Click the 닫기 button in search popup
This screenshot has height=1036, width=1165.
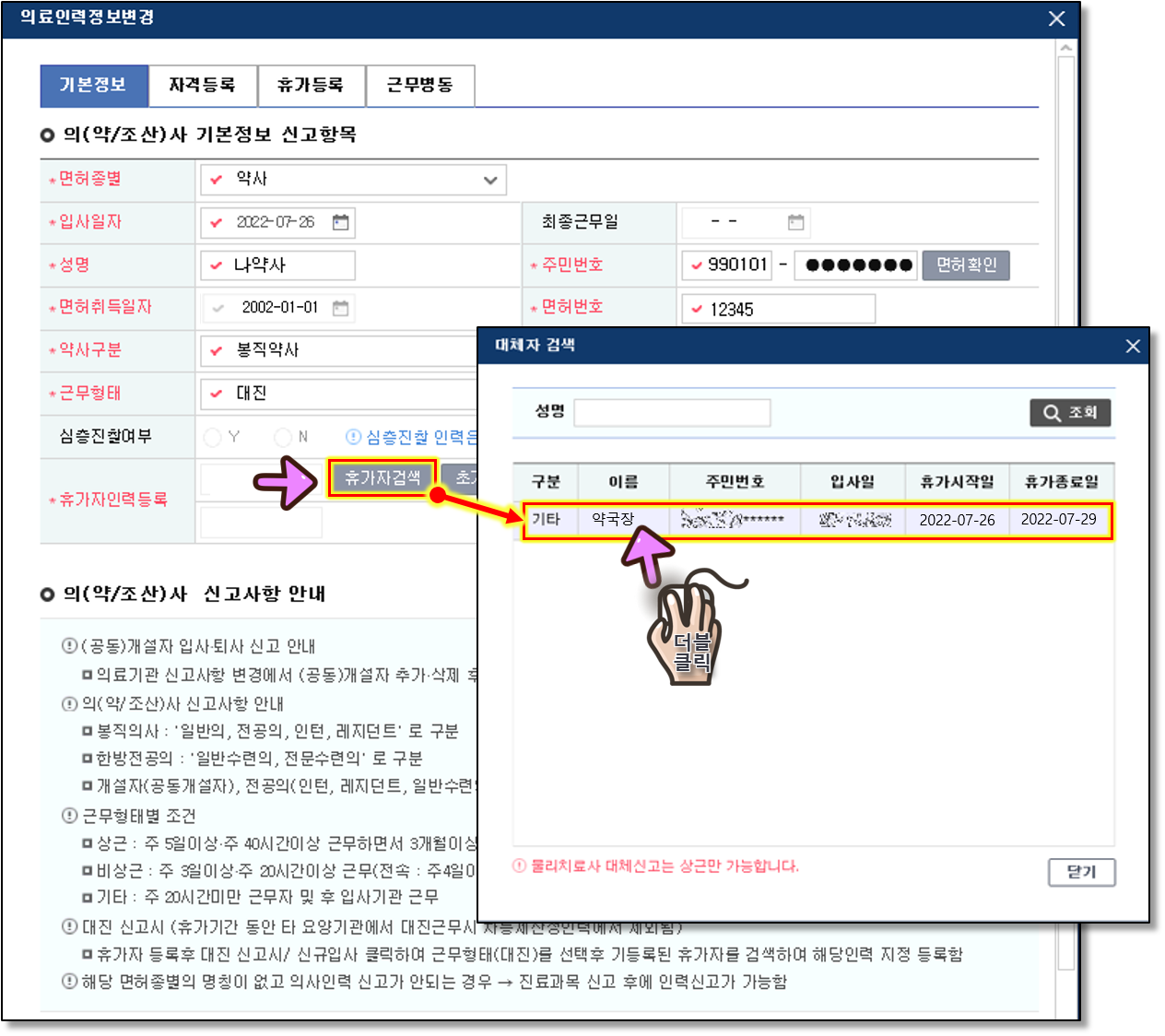(1081, 872)
